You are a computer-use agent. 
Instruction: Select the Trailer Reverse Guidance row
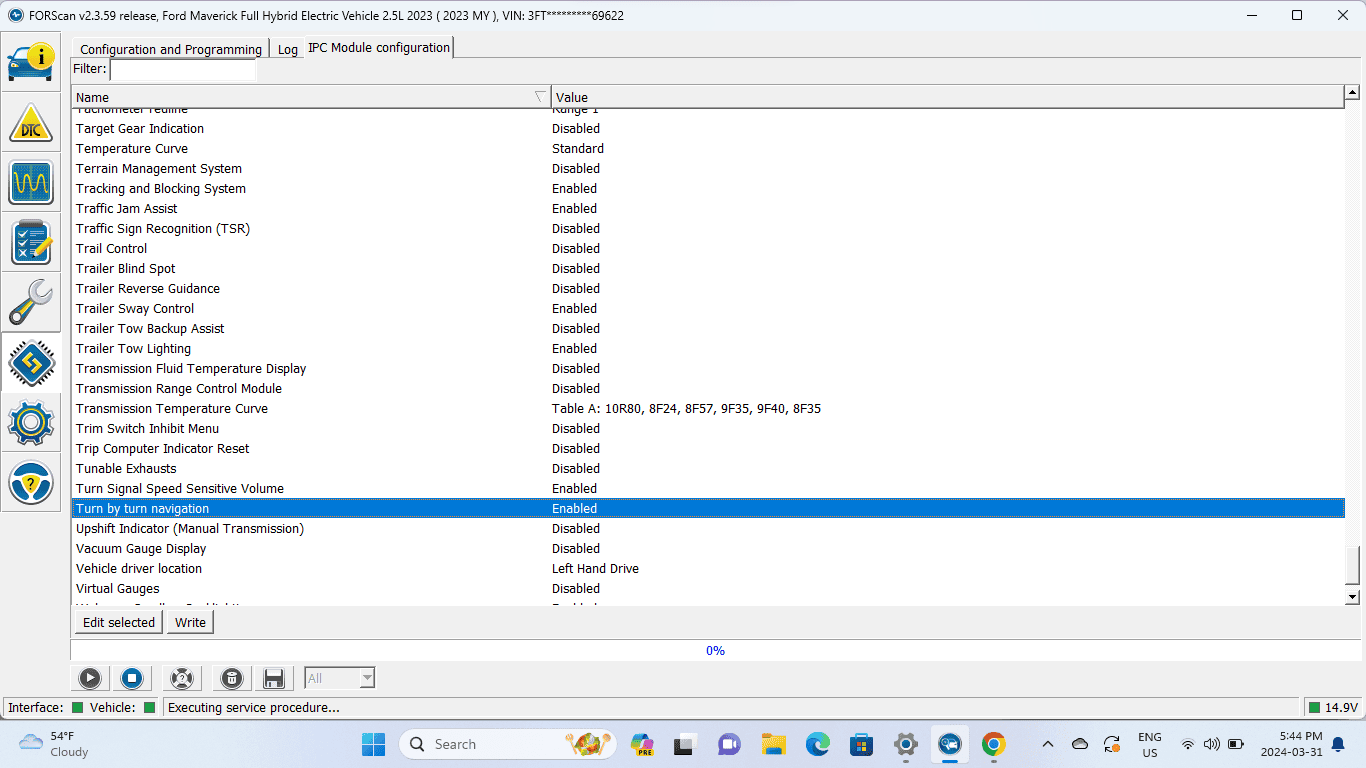(x=708, y=288)
